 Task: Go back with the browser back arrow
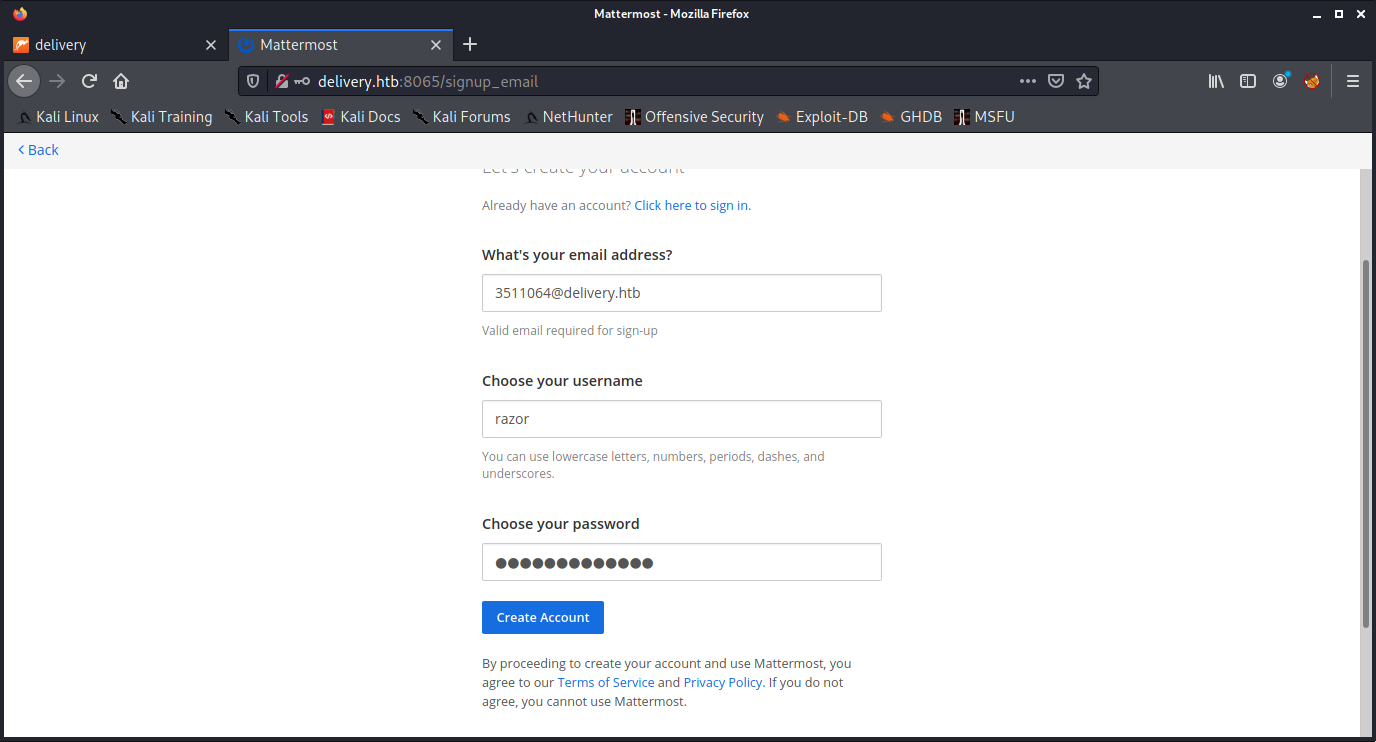tap(24, 81)
